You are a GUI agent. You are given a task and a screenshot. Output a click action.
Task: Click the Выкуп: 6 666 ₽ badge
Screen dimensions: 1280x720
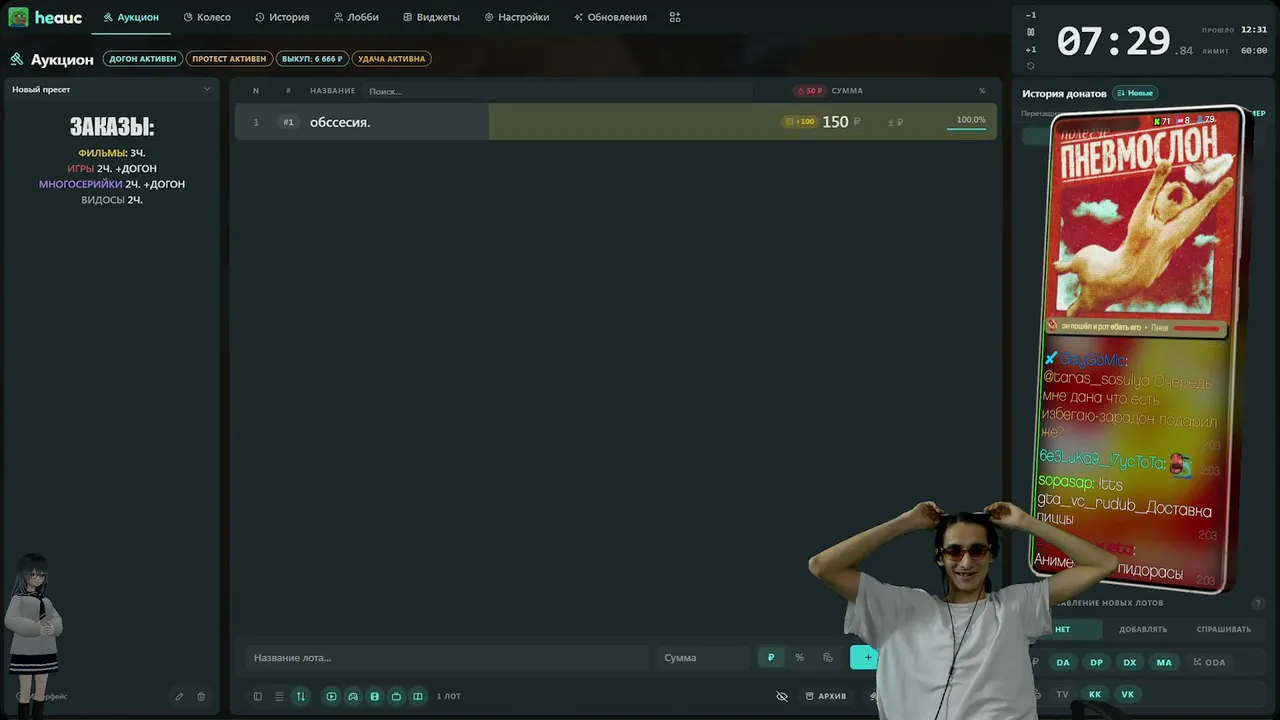point(312,59)
